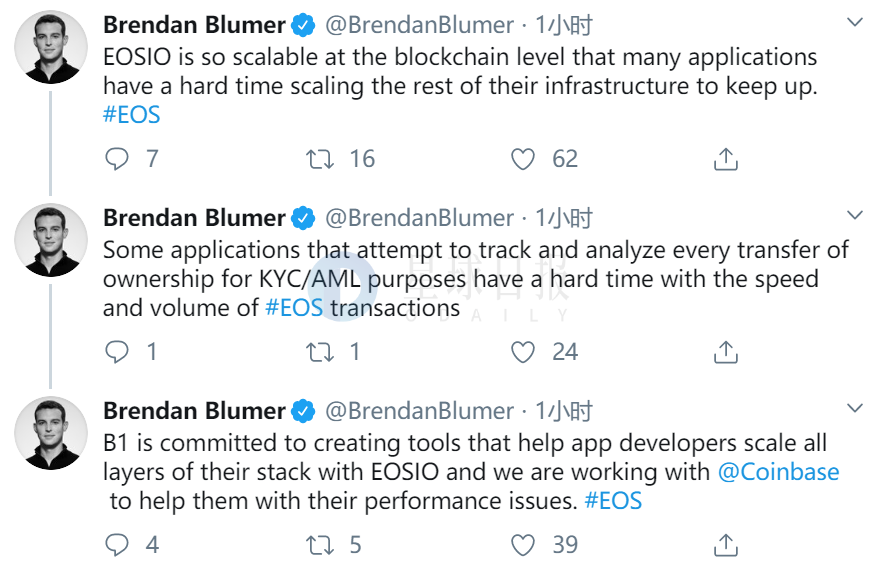Open #EOS hashtag before 'transactions'
Viewport: 877px width, 573px height.
[294, 308]
